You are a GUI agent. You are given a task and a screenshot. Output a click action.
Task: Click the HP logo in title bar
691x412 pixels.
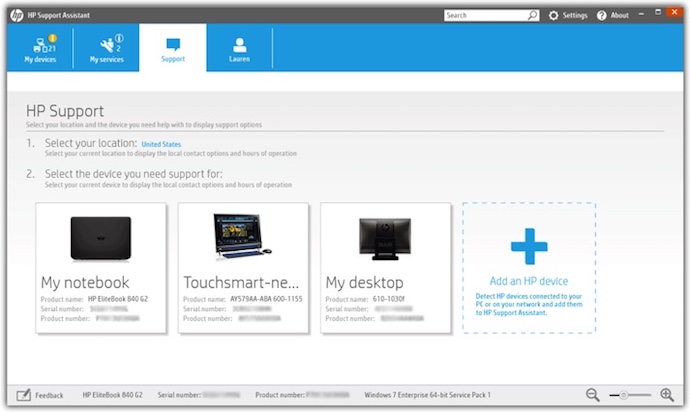[x=17, y=15]
